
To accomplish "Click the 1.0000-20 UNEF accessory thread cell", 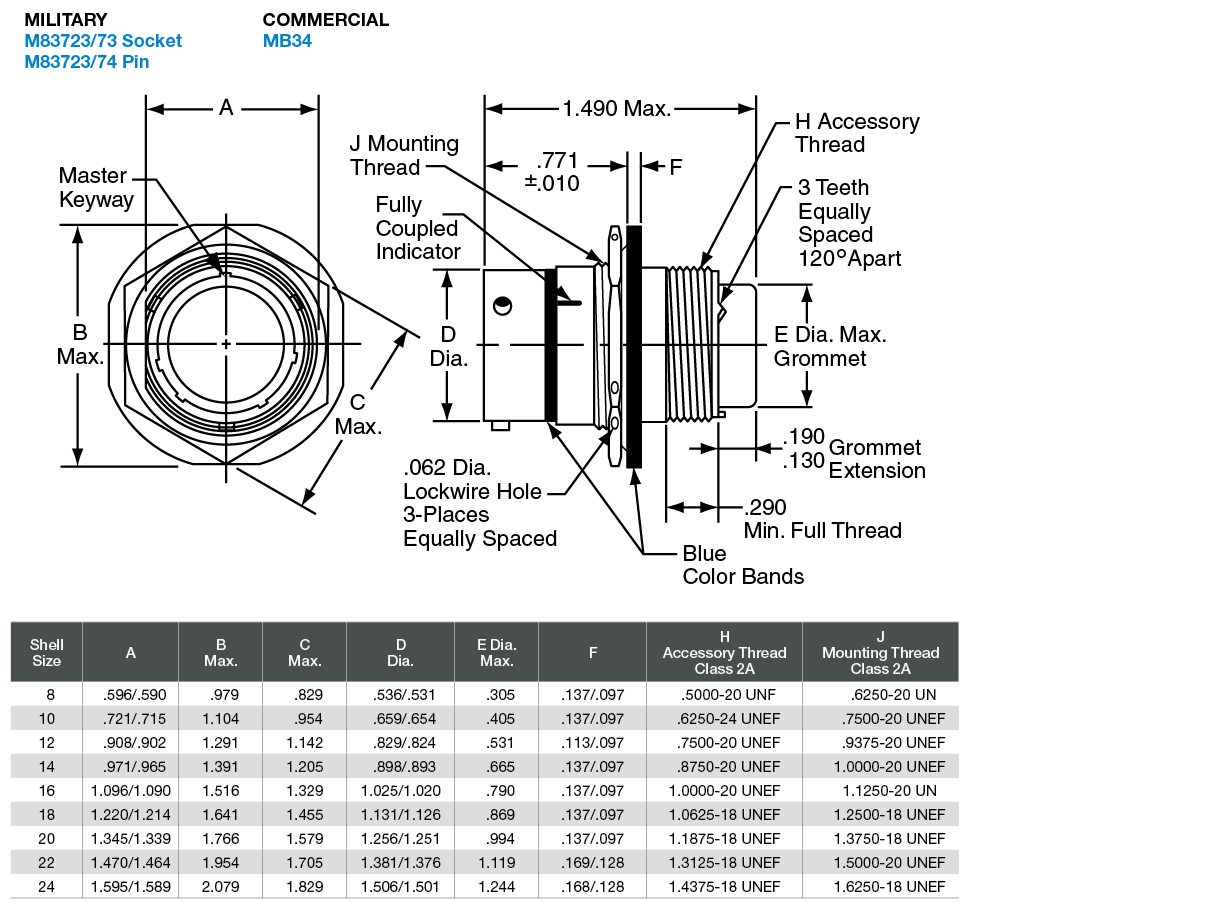I will pyautogui.click(x=724, y=790).
